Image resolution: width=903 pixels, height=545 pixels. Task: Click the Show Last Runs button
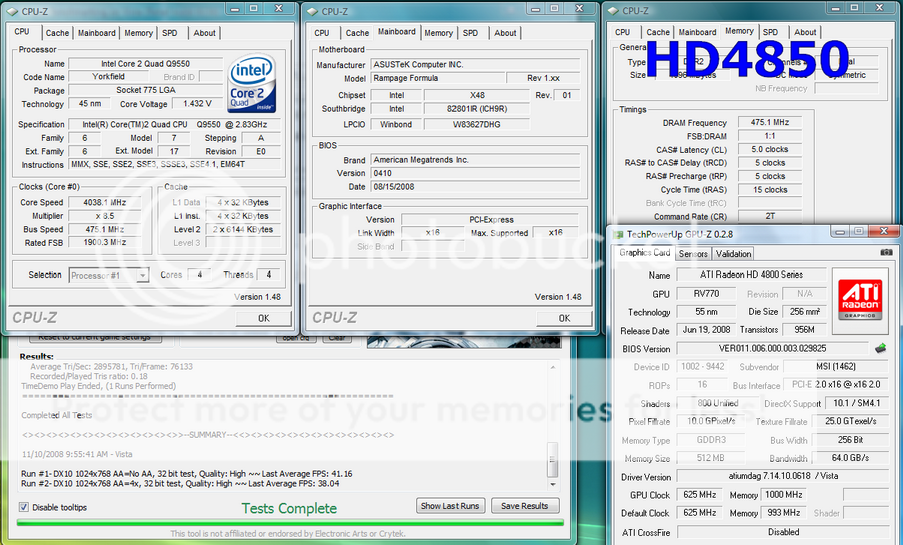(x=450, y=506)
